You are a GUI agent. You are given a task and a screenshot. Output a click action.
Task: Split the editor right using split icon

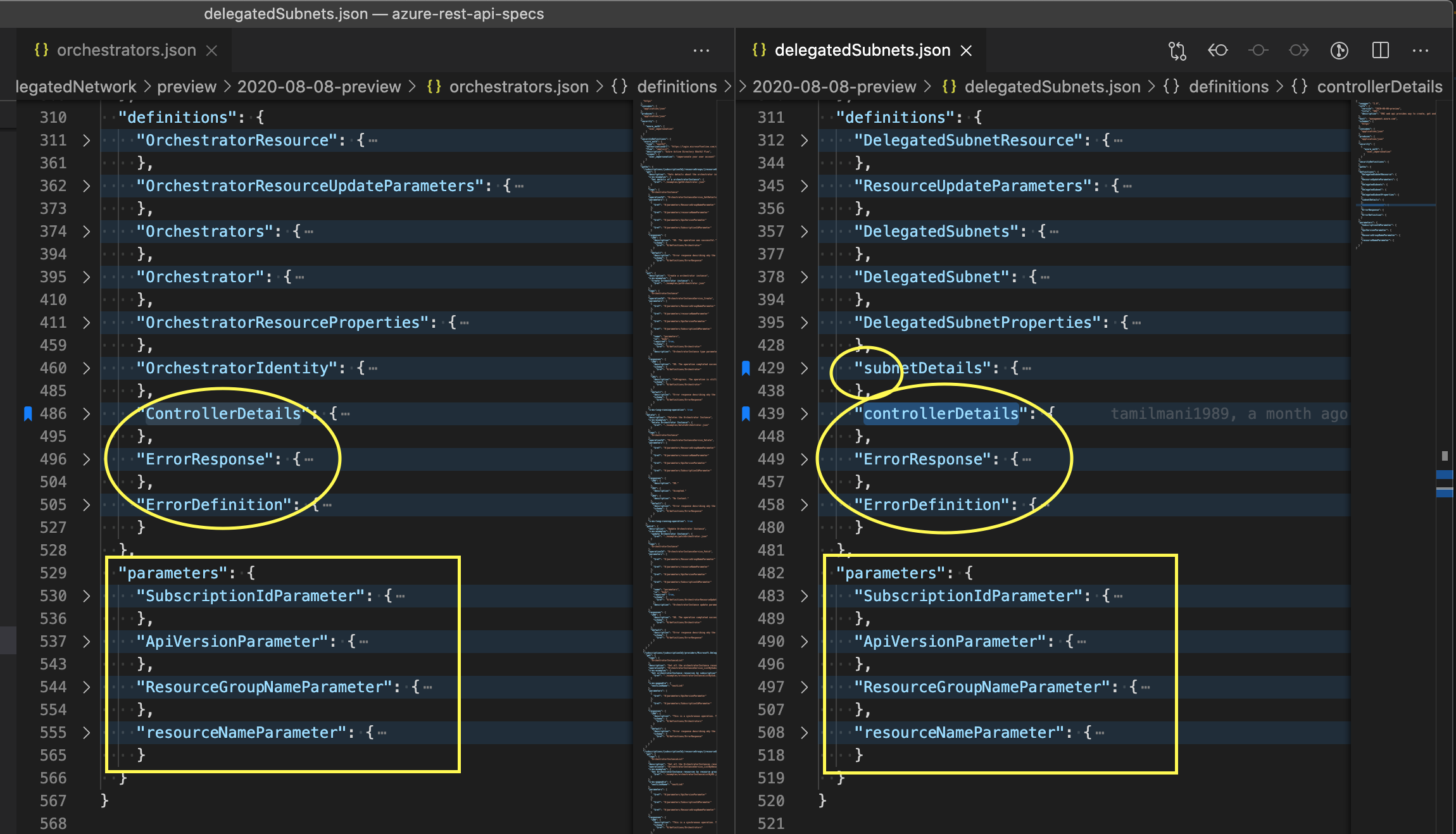[1380, 51]
